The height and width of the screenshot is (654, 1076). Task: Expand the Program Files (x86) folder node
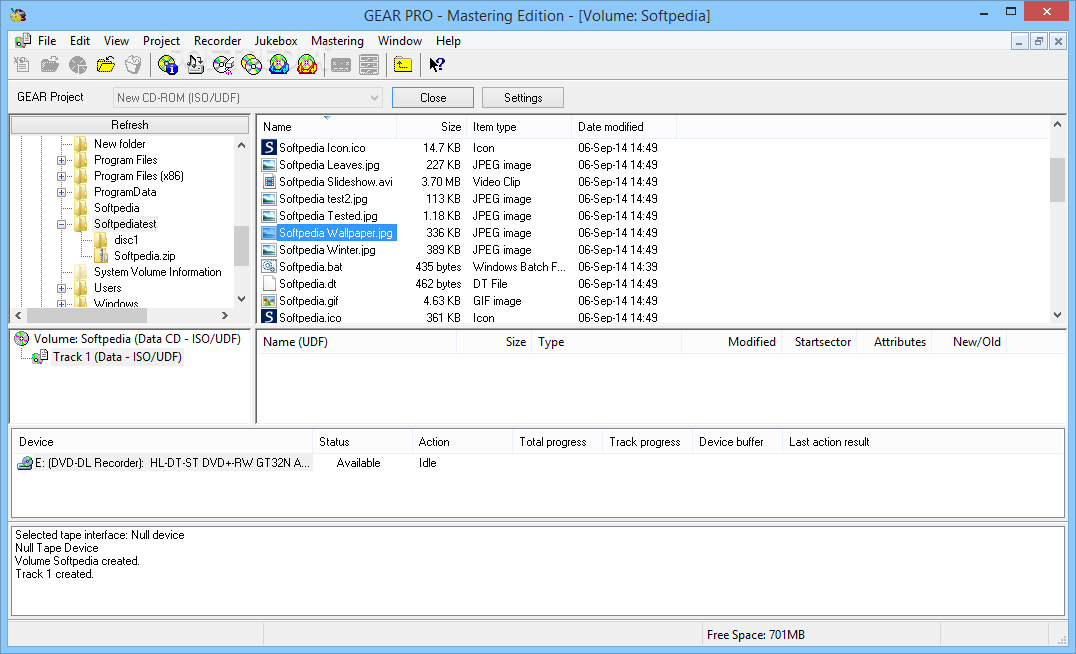tap(62, 176)
